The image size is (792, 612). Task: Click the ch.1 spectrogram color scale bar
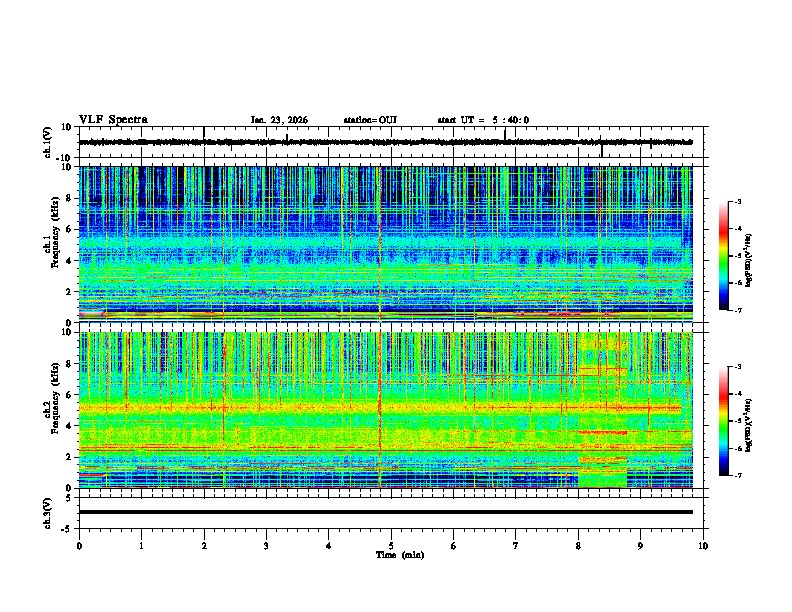(x=724, y=256)
